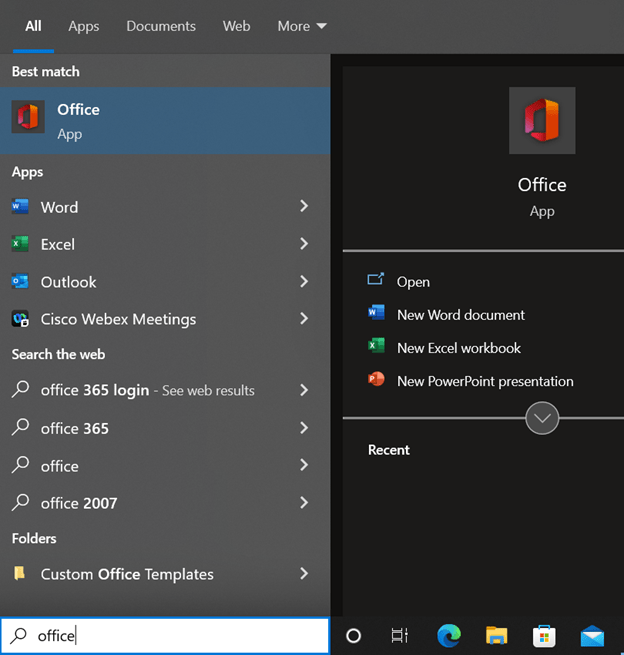Expand the office 365 login web result arrow
Screen dimensions: 624x655
[x=304, y=390]
